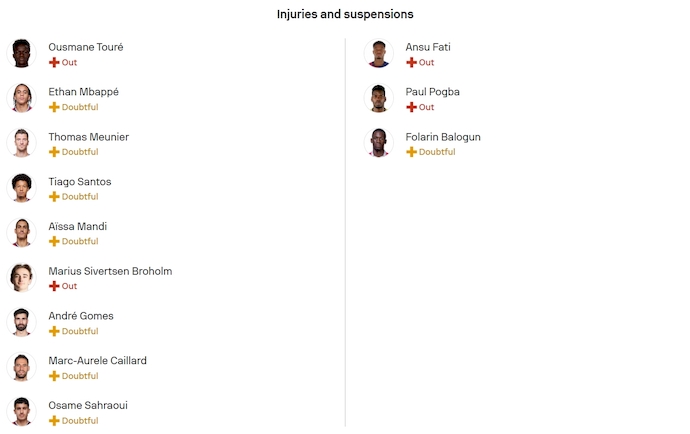The width and height of the screenshot is (690, 434).
Task: Click the yellow Doubtful icon under Folarin Balogun
Action: [412, 152]
